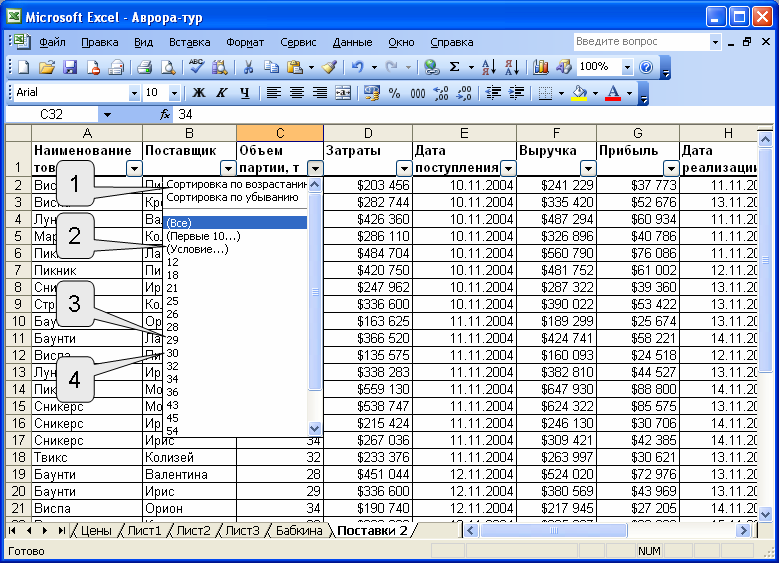Cut the selection with the scissors icon
779x563 pixels.
248,67
